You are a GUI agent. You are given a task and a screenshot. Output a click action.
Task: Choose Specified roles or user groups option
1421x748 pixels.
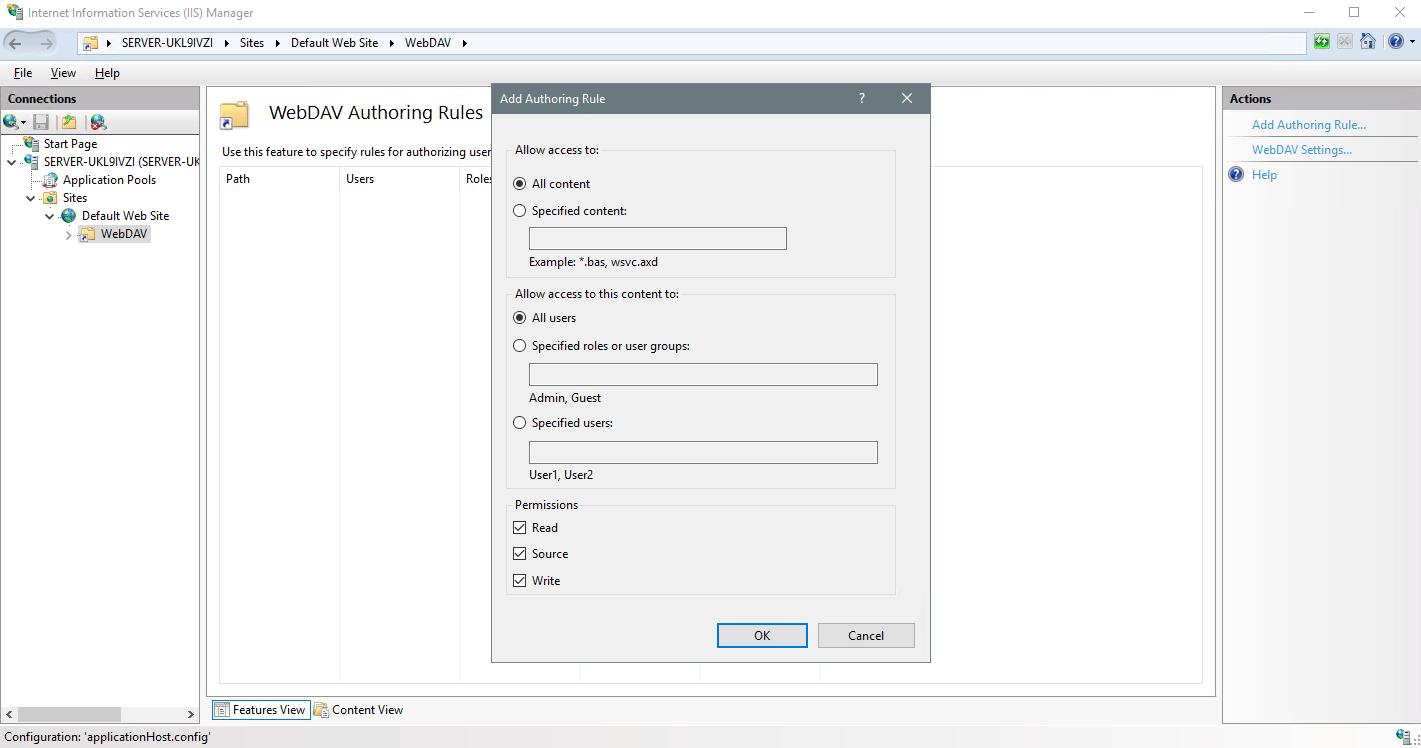point(519,346)
